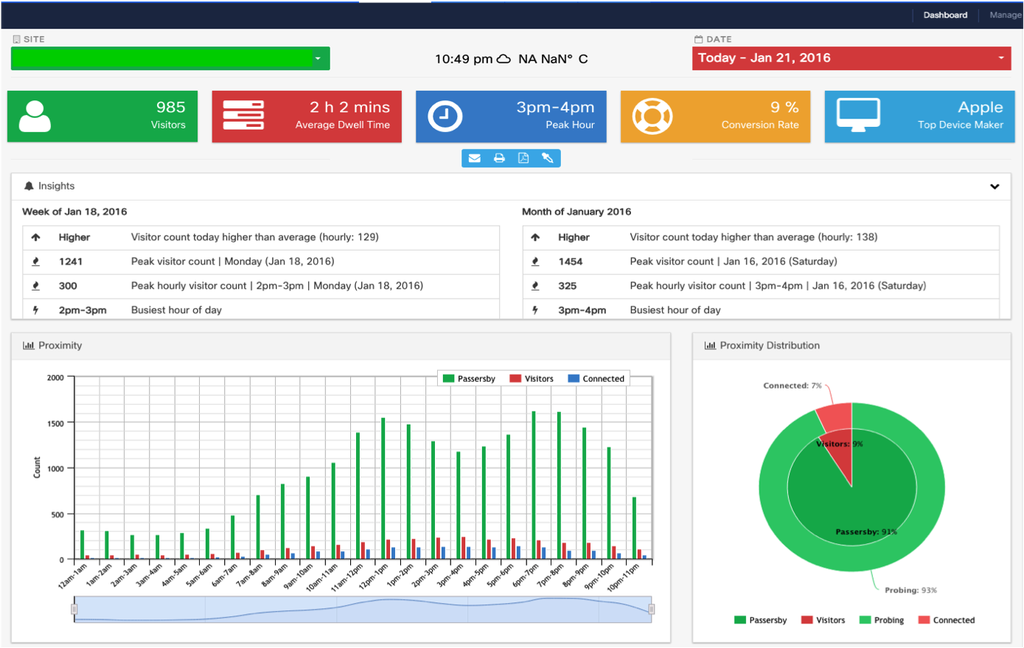This screenshot has width=1024, height=648.
Task: Export the dashboard using the PDF icon
Action: 523,158
